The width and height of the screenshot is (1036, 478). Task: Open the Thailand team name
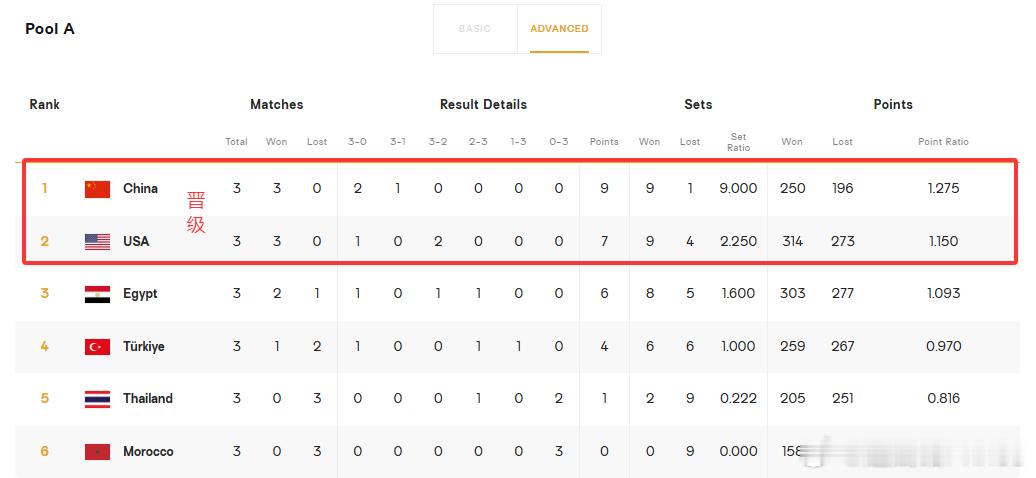click(x=148, y=399)
